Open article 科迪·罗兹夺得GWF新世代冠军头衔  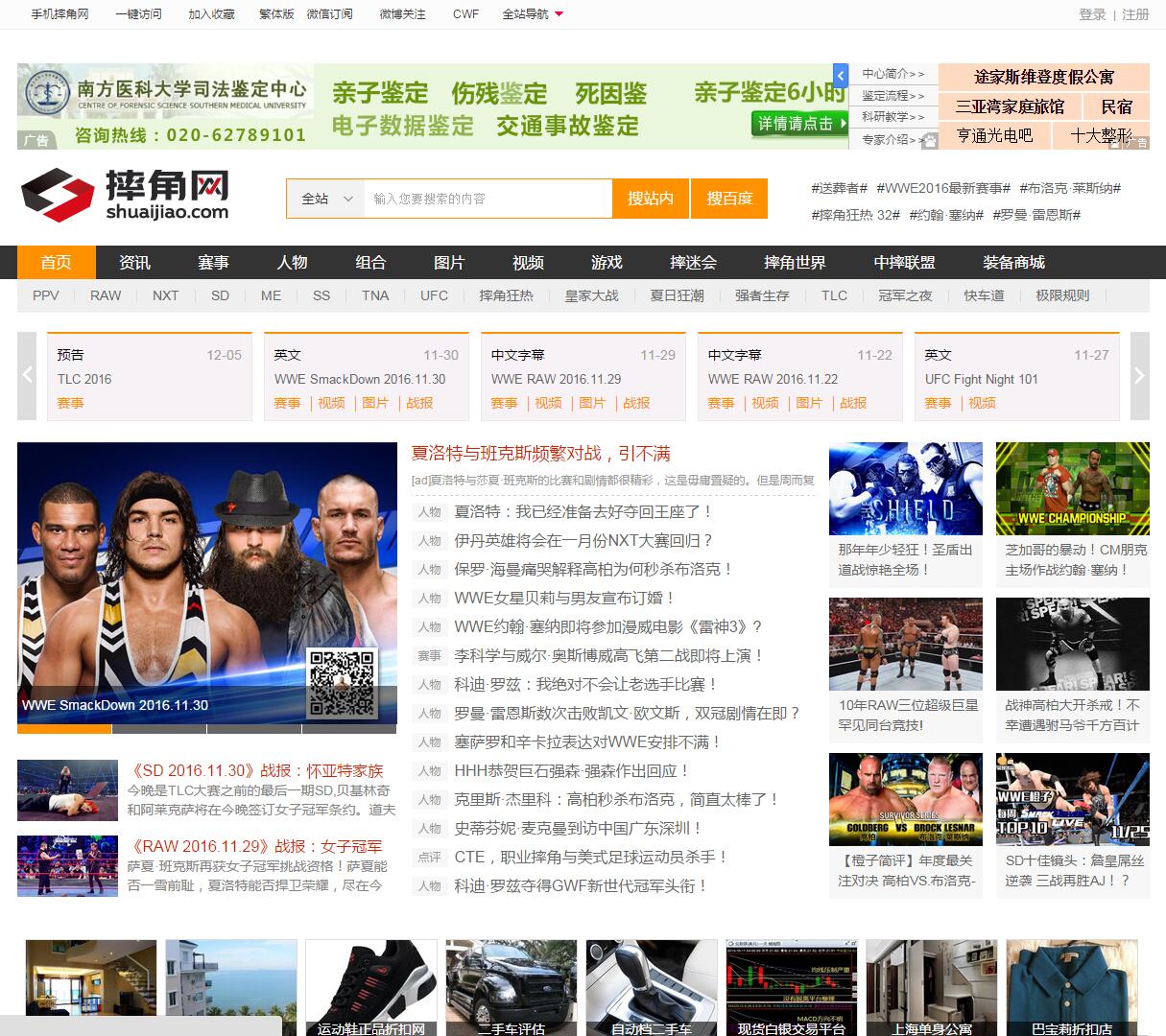coord(582,886)
